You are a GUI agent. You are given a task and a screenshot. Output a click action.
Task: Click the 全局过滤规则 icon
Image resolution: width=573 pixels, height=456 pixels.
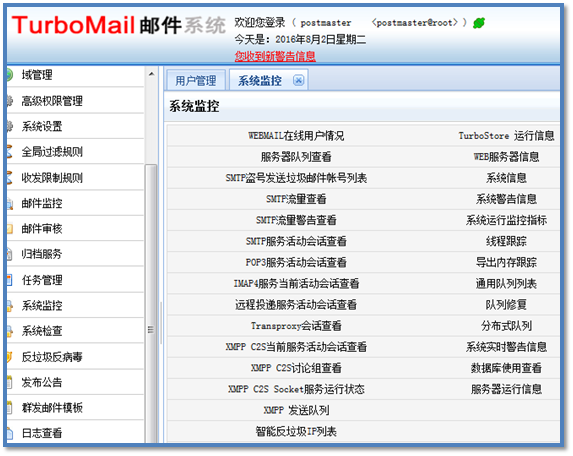click(x=10, y=152)
